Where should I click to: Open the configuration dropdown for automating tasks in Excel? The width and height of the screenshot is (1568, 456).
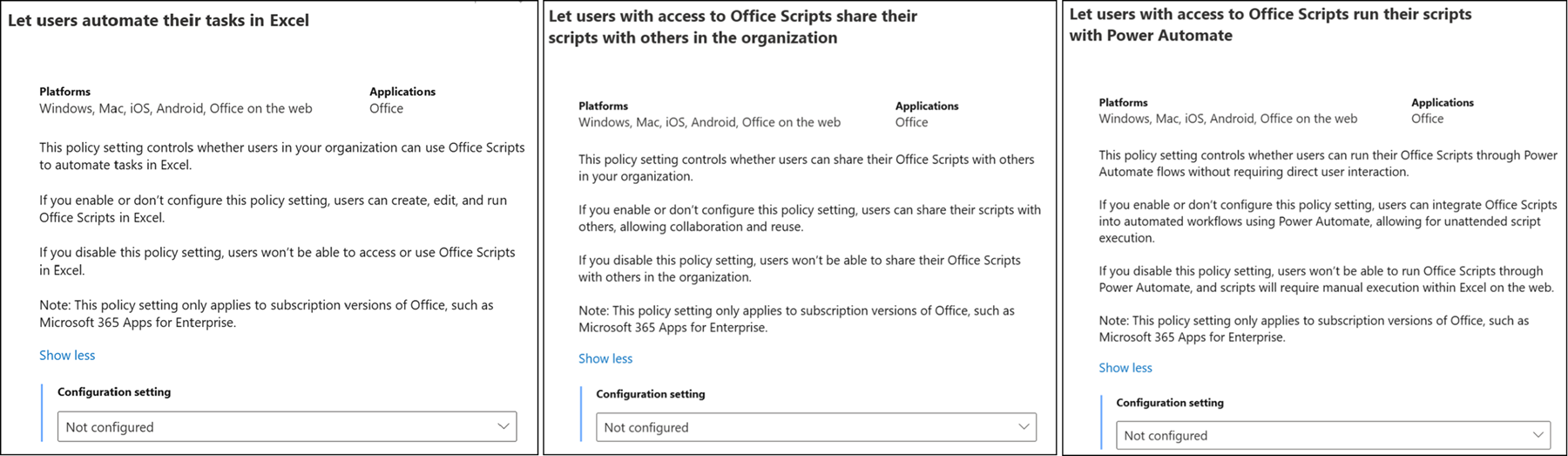pos(287,426)
